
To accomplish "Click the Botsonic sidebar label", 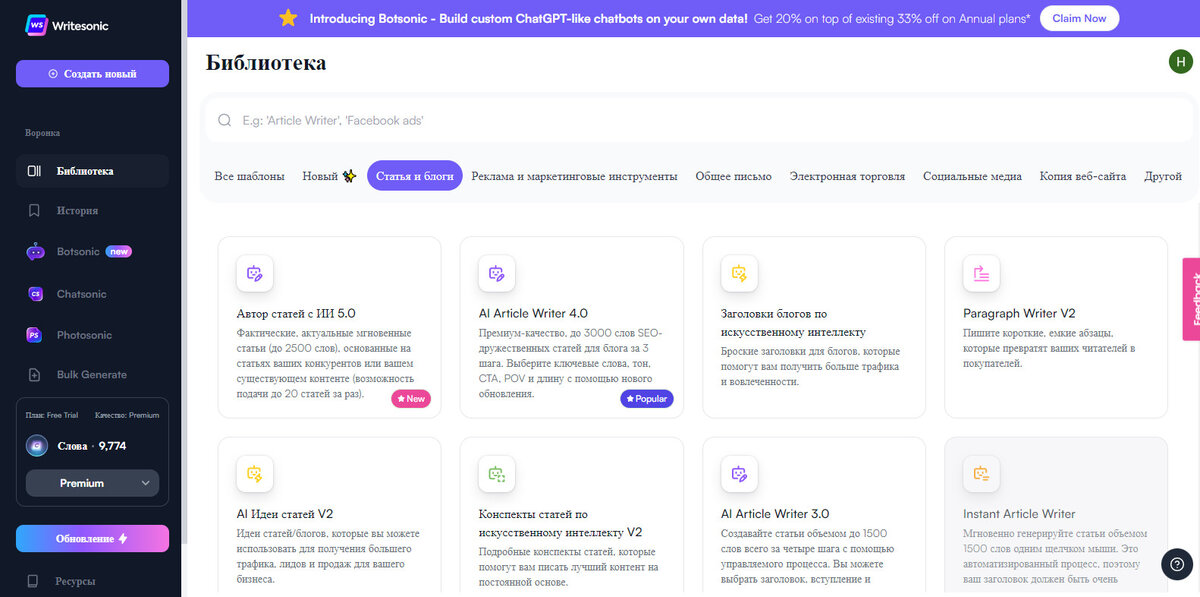I will coord(78,252).
